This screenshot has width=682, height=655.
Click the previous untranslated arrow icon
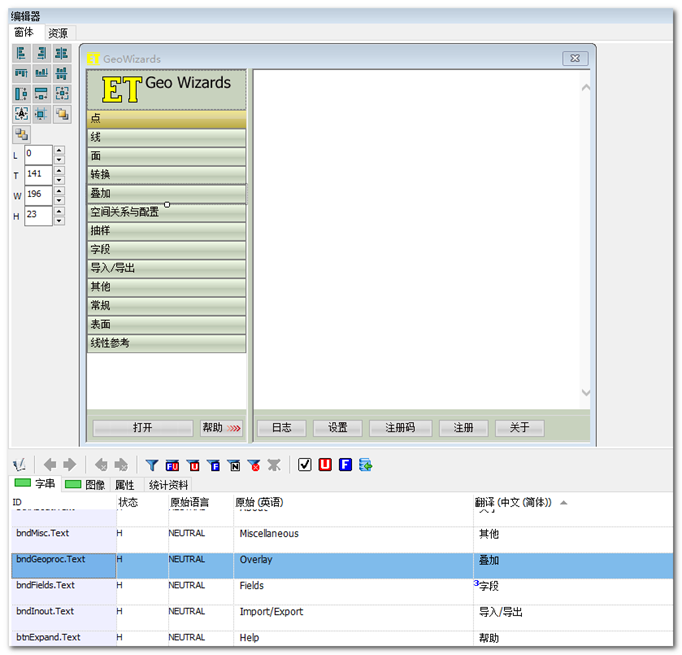pyautogui.click(x=101, y=465)
